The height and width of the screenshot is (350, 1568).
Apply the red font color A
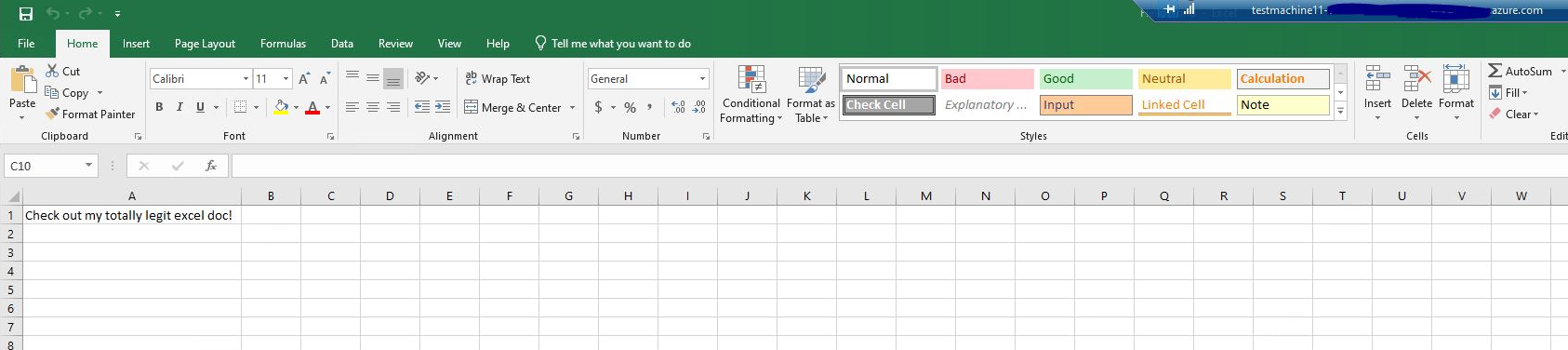coord(312,107)
